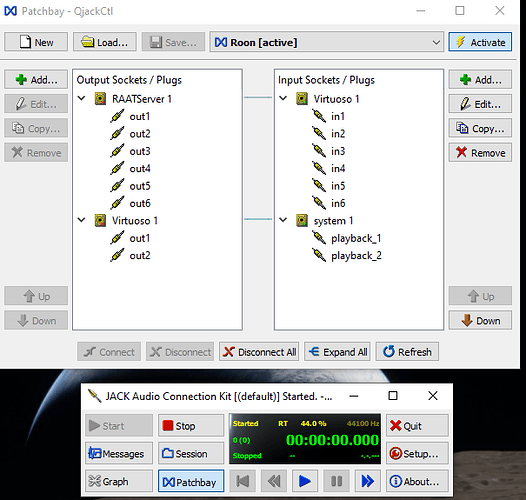
Task: Open the Session window
Action: [191, 453]
